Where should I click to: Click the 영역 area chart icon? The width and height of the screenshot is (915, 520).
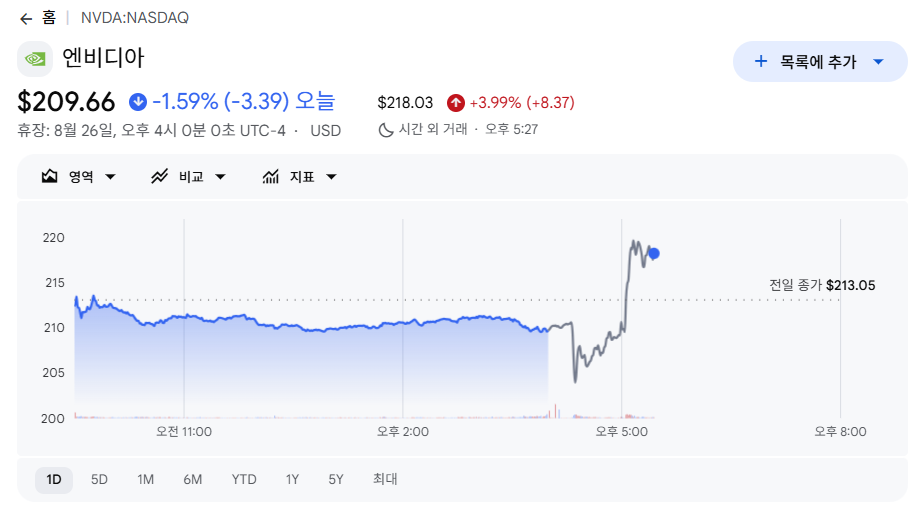50,176
